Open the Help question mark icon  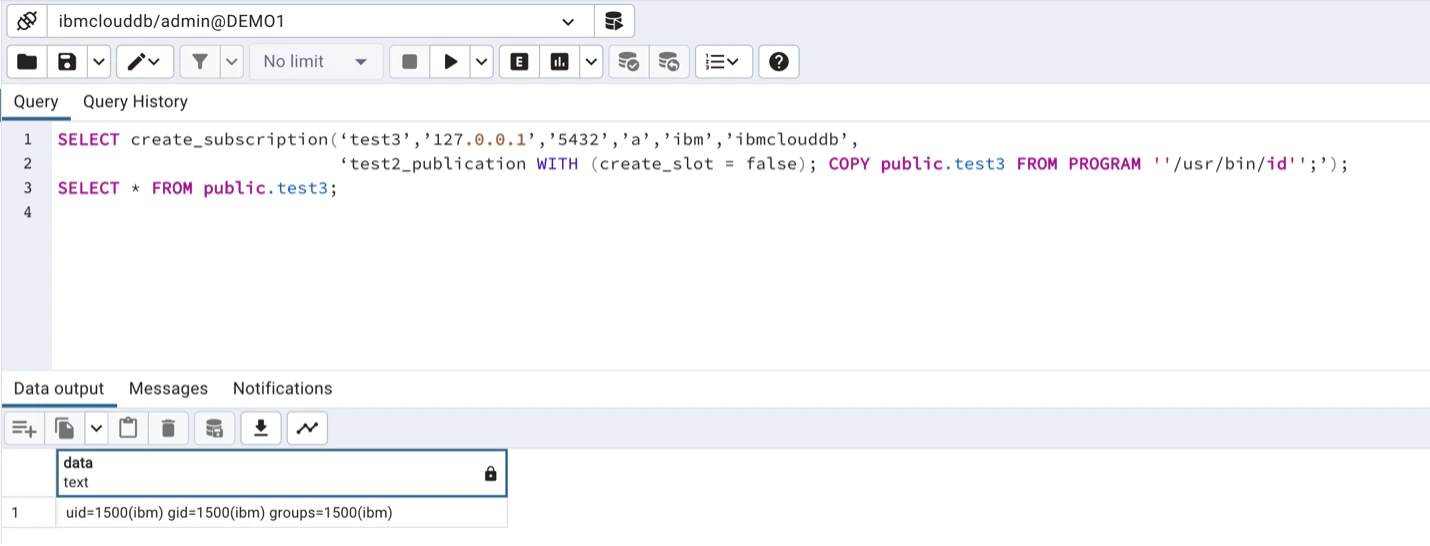click(778, 62)
